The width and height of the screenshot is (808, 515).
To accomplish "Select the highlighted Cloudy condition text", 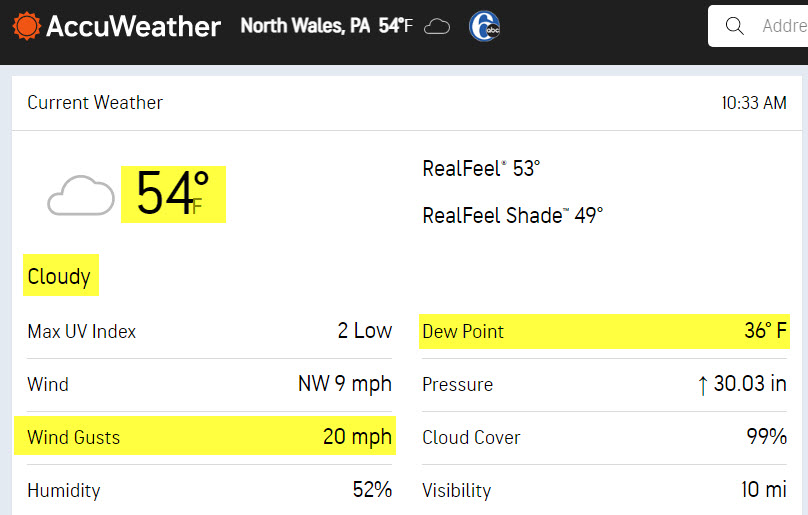I will point(61,275).
